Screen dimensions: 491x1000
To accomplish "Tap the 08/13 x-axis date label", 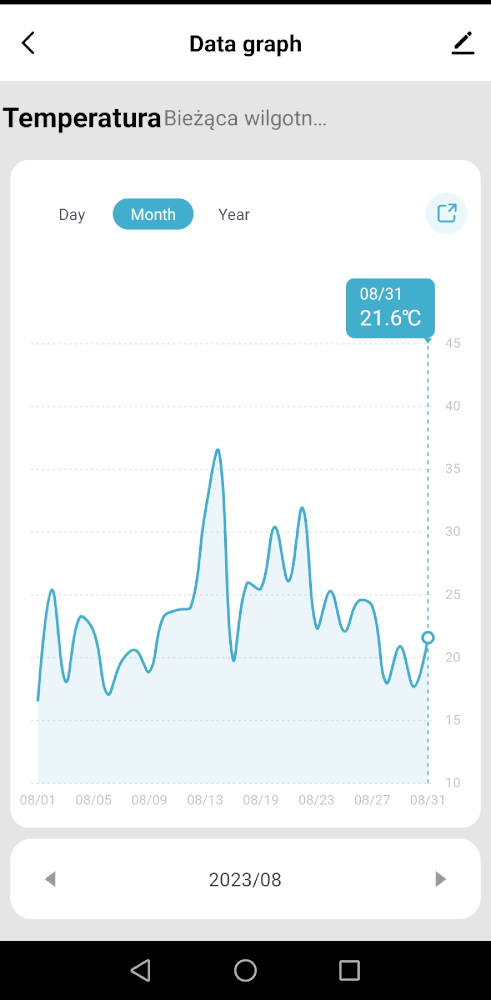I will (205, 800).
